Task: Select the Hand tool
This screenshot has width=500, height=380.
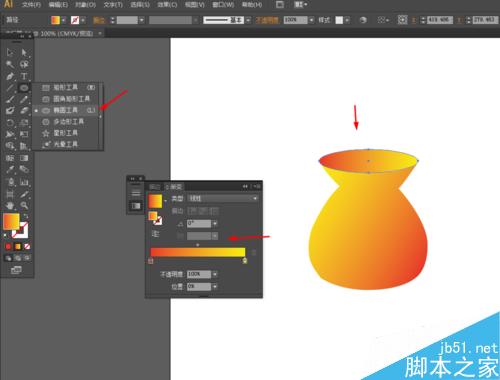Action: point(10,205)
